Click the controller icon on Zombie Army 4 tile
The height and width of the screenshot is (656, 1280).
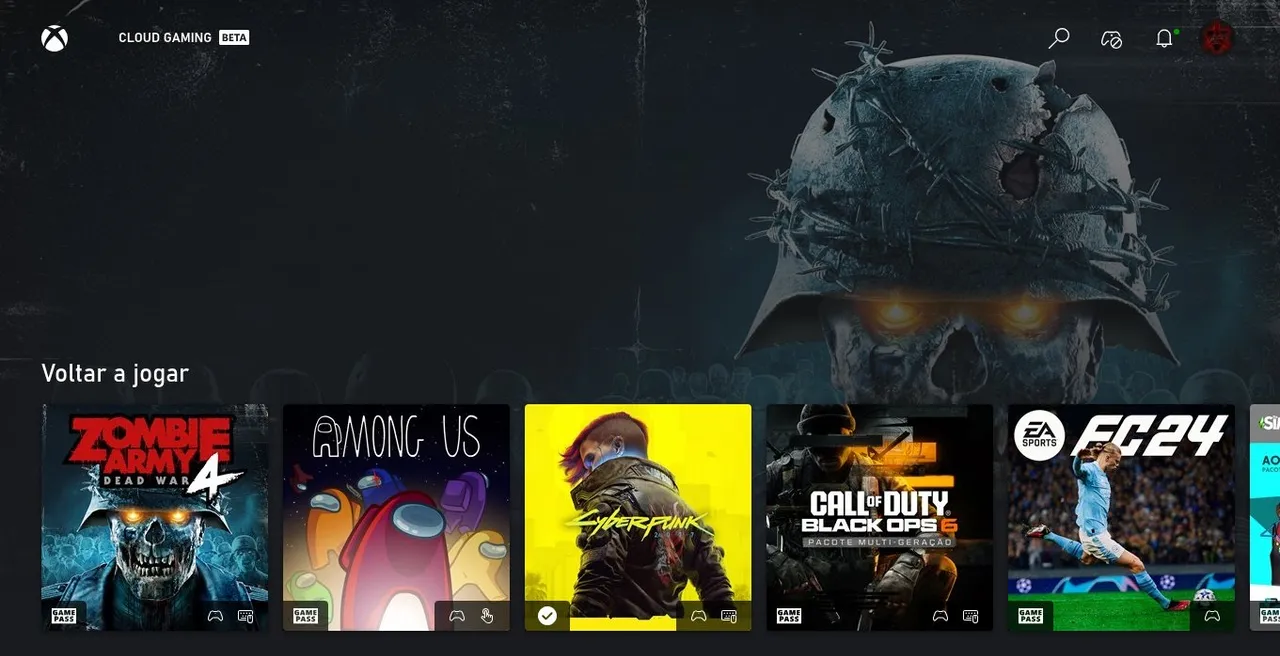coord(215,616)
